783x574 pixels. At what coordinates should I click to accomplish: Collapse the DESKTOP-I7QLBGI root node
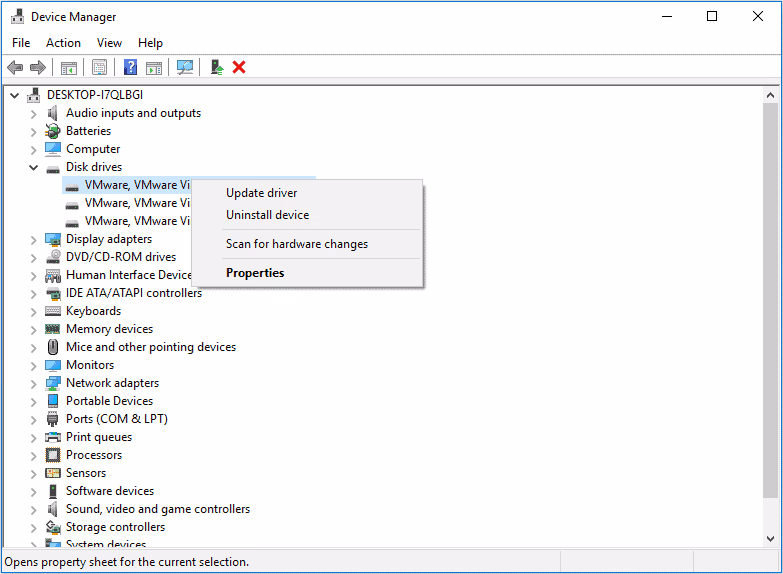point(14,95)
